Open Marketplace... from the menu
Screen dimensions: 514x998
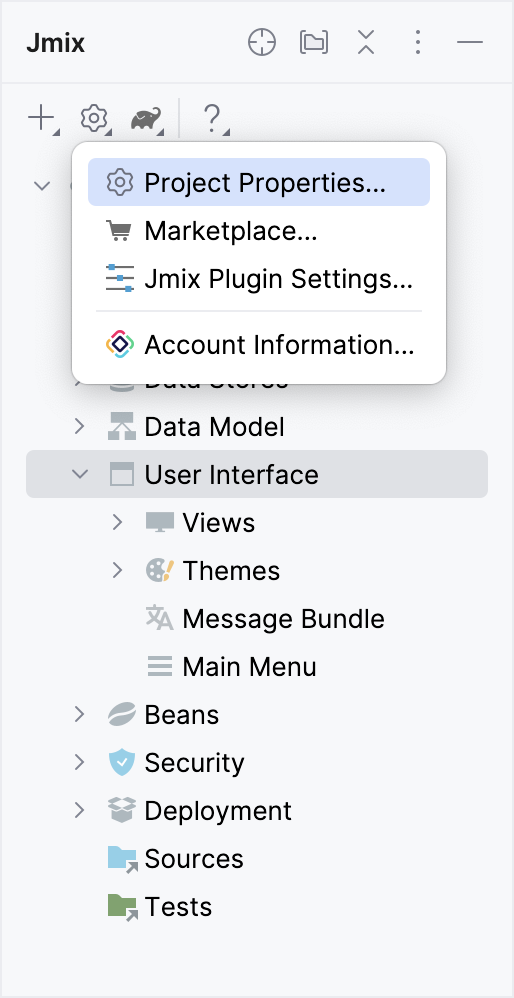(259, 230)
